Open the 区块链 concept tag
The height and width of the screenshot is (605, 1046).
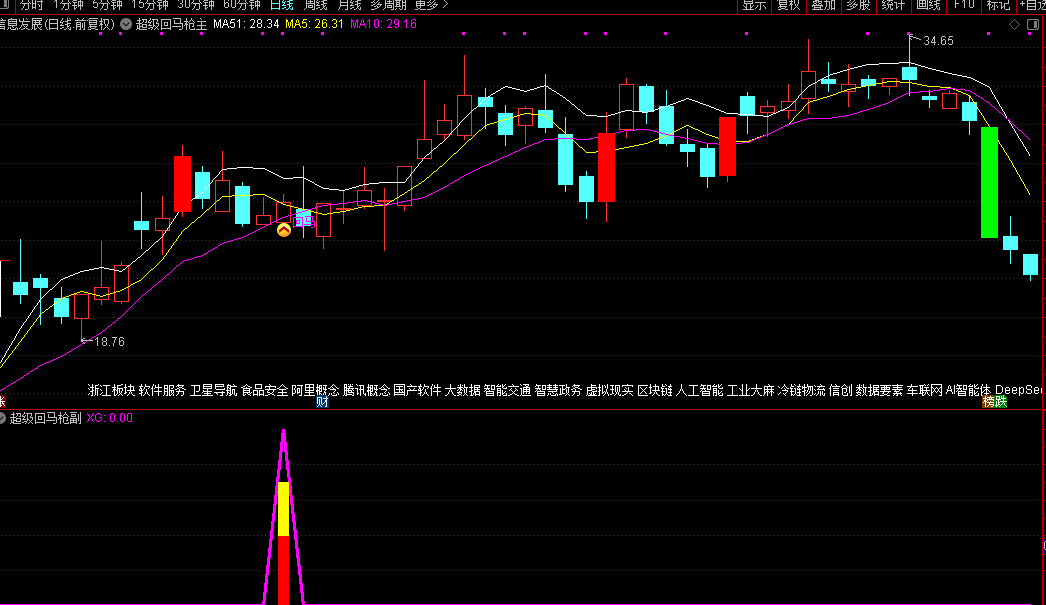coord(655,390)
